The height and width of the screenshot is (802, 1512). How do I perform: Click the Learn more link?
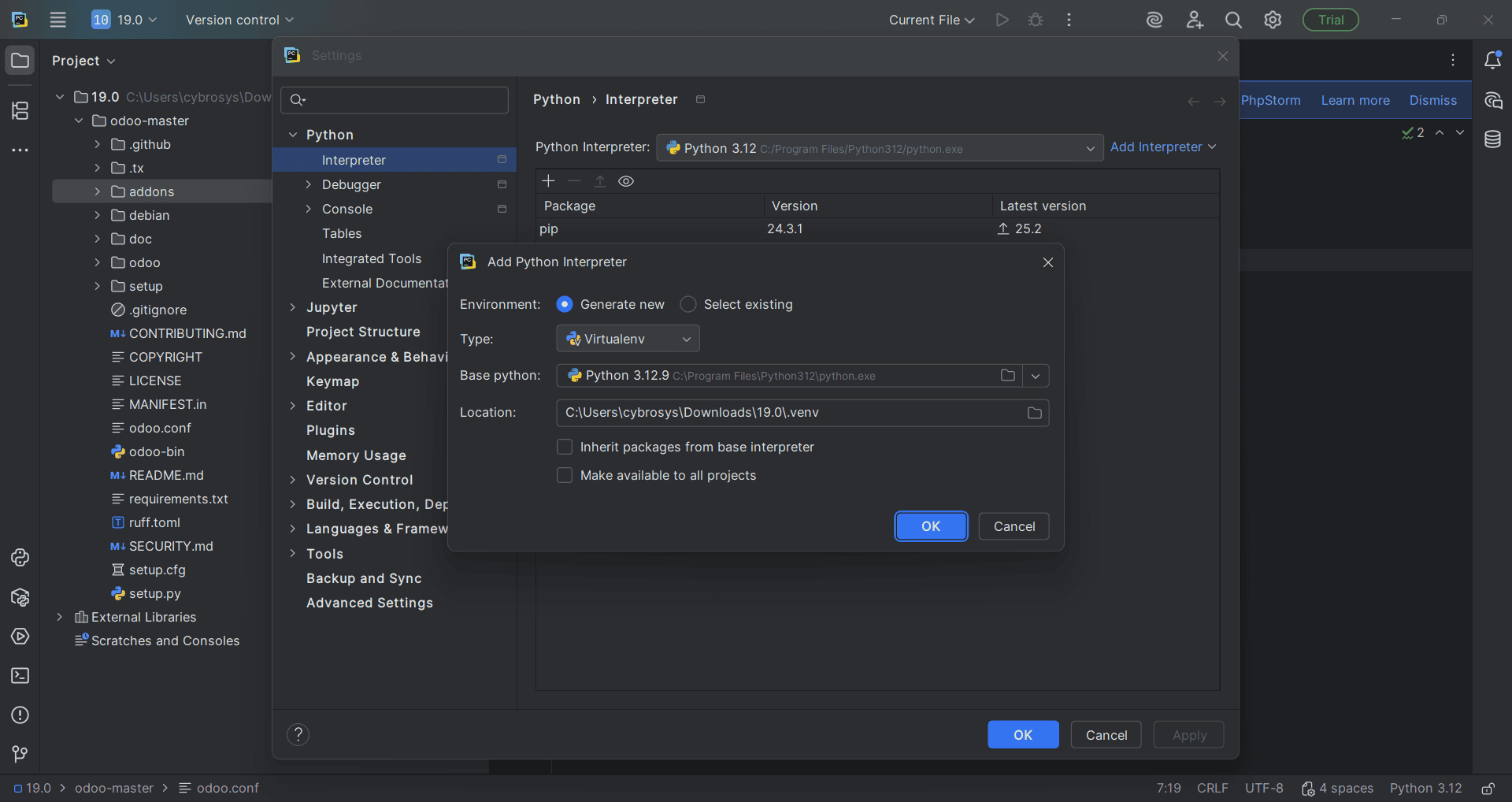coord(1355,100)
